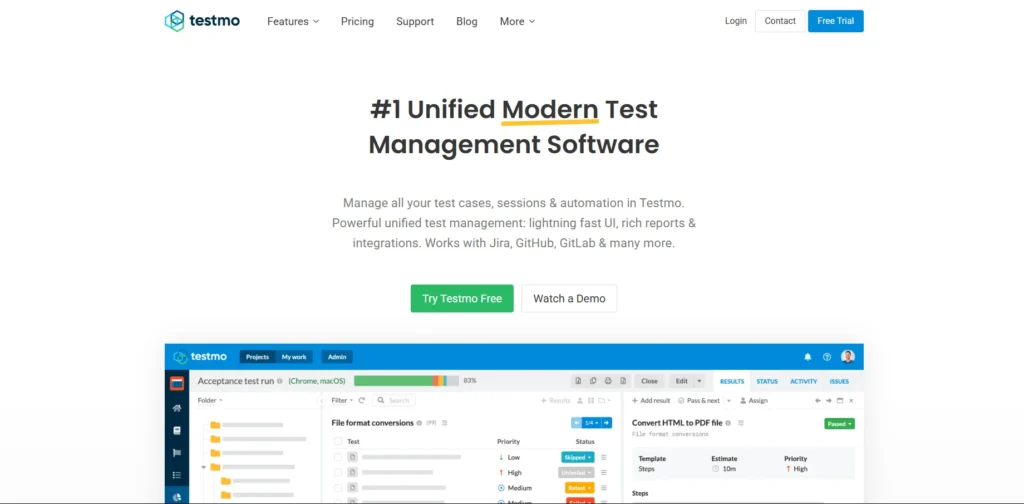Viewport: 1024px width, 504px height.
Task: Tick the select-all checkbox beside Test header
Action: point(338,441)
